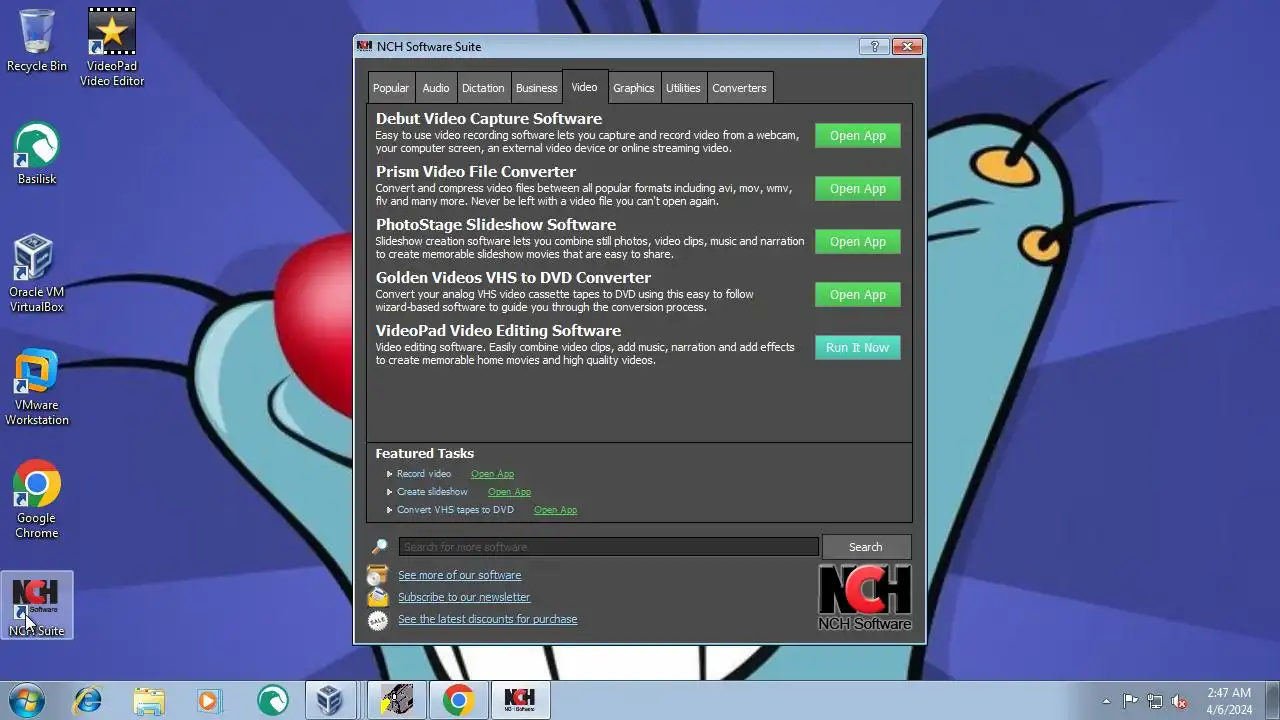Open App for Prism Video File Converter
Screen dimensions: 1280x720
pos(858,189)
